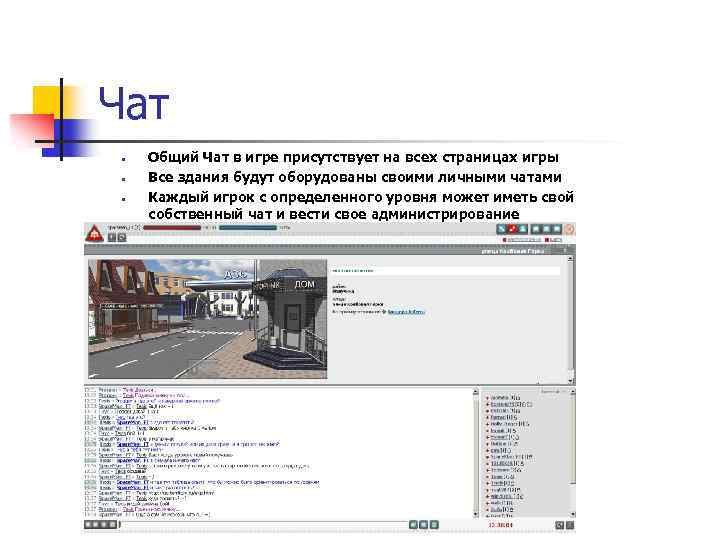Click the АЗС sign in the street scene
This screenshot has height=540, width=720.
pos(235,274)
